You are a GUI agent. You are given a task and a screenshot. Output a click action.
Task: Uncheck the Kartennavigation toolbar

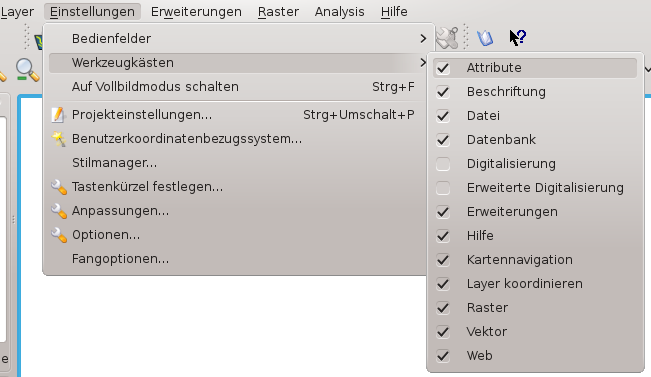pos(443,260)
